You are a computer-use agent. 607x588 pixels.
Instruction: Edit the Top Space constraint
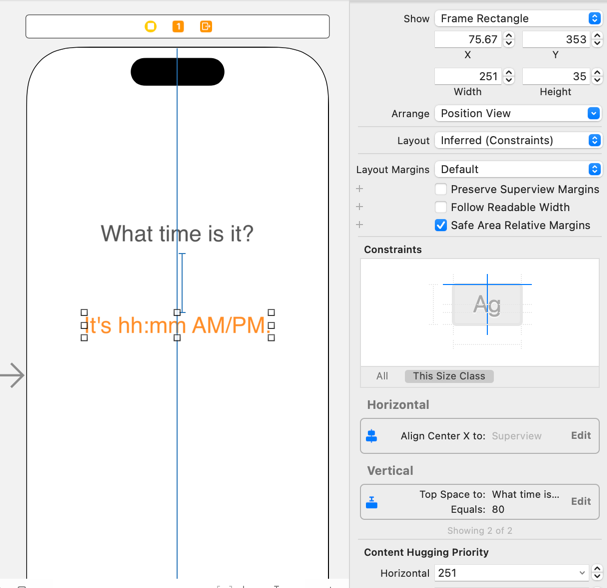580,502
